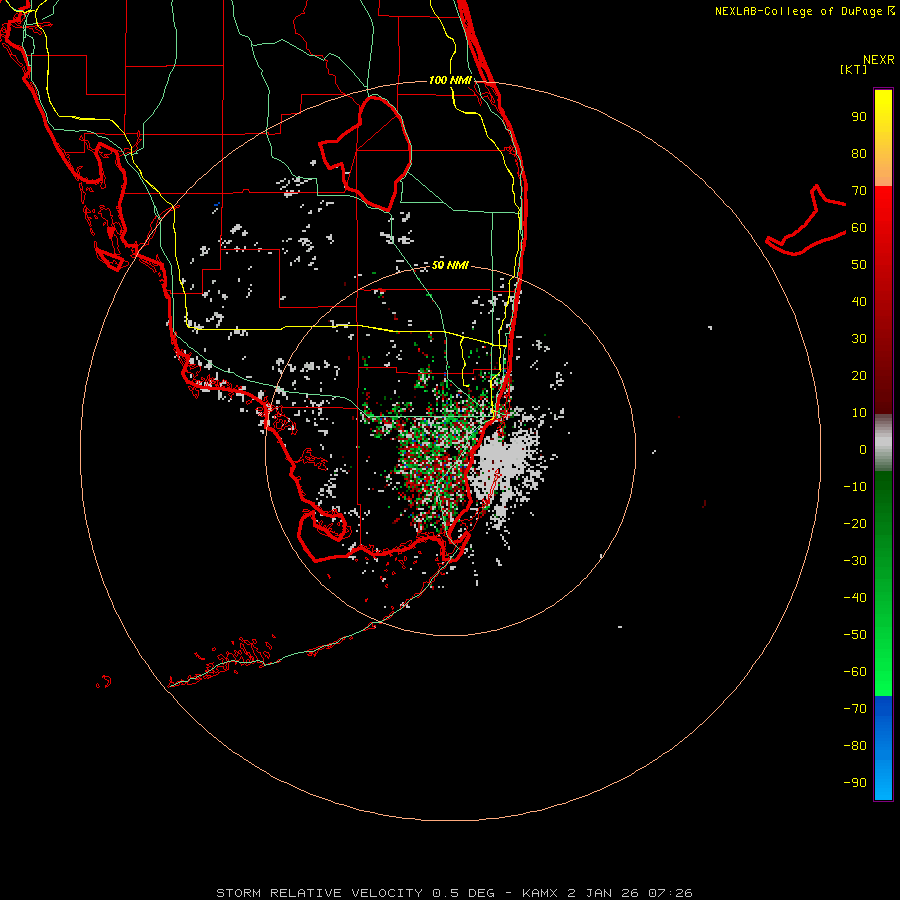Viewport: 900px width, 900px height.
Task: Click the Storm Relative Velocity caption at bottom
Action: click(x=454, y=893)
